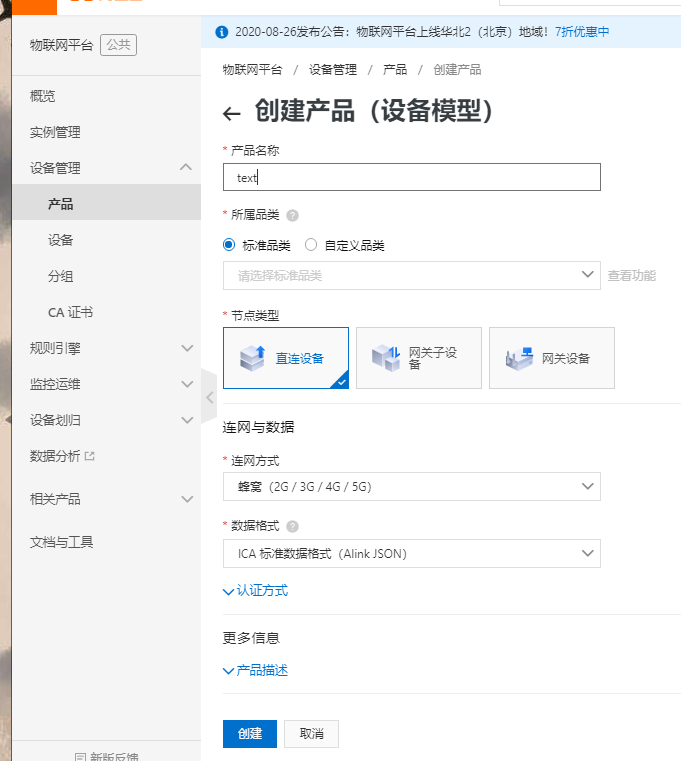681x761 pixels.
Task: Click 设备管理 breadcrumb link
Action: (x=333, y=70)
